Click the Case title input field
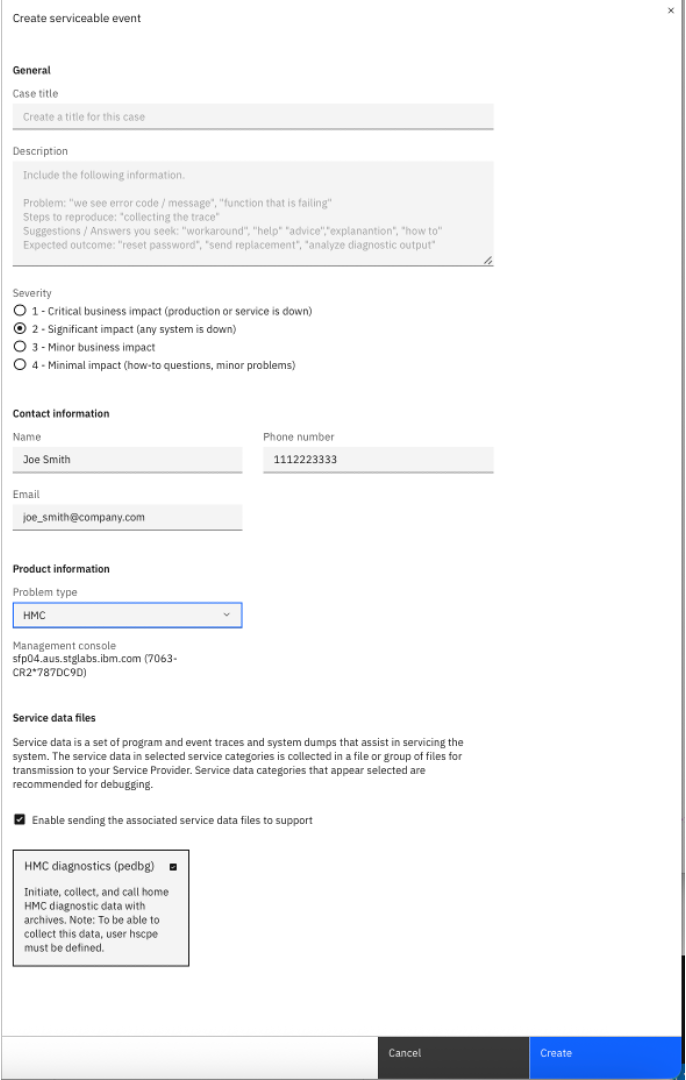The image size is (686, 1080). [x=252, y=117]
